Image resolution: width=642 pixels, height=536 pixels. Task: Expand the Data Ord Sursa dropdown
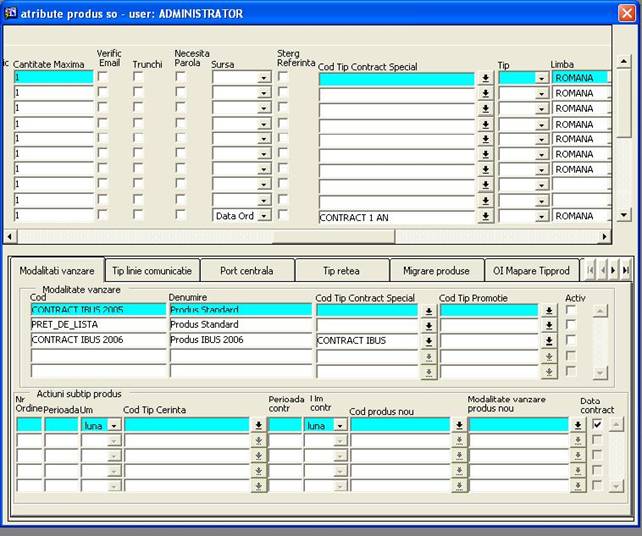[264, 216]
